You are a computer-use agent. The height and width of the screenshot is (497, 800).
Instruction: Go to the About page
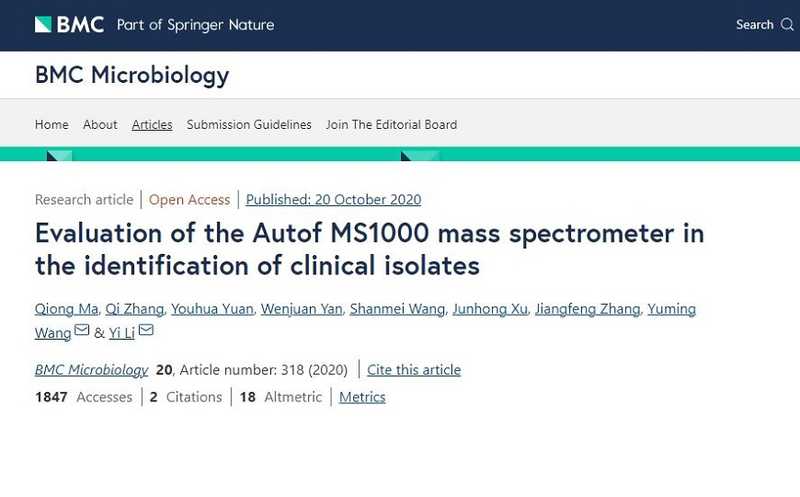point(100,125)
